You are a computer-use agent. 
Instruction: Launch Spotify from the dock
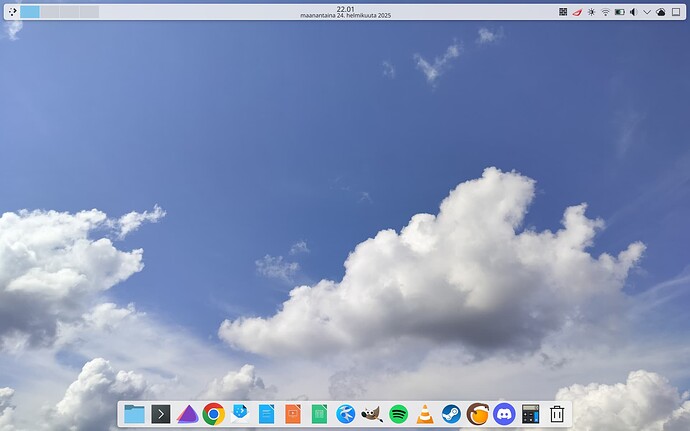tap(399, 414)
